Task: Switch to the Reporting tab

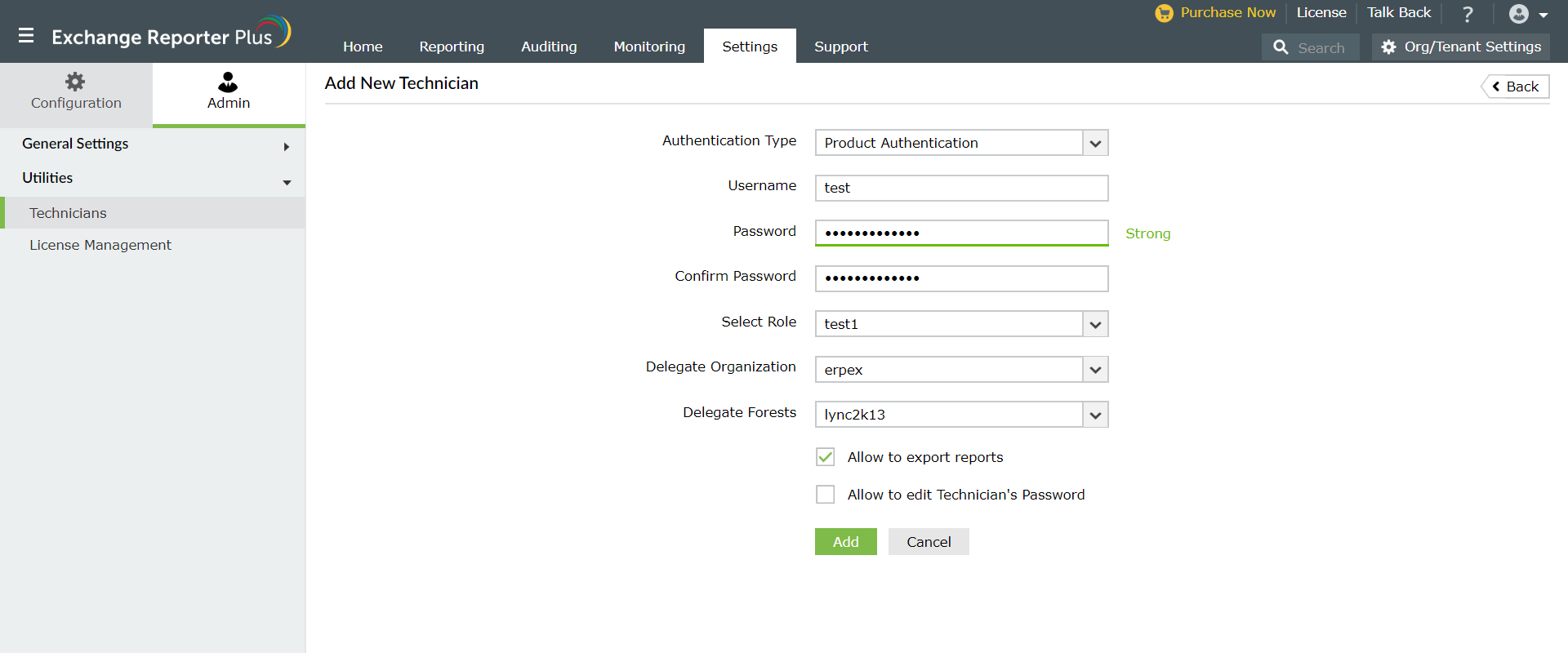Action: pos(452,47)
